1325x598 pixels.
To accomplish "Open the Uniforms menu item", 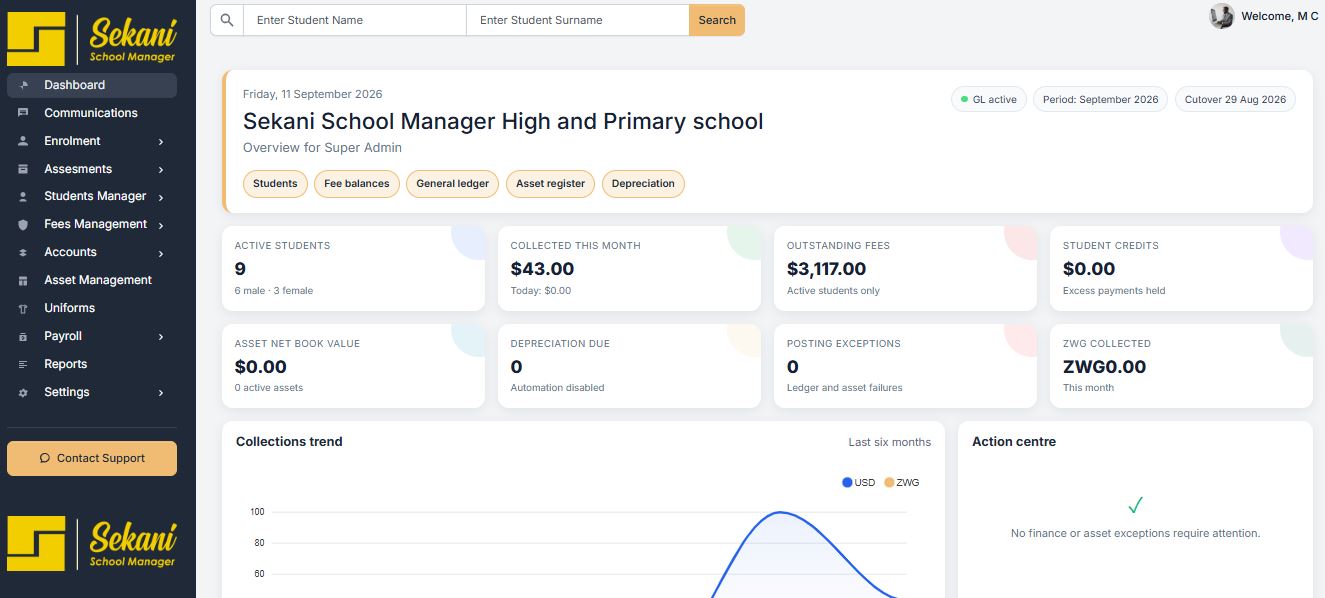I will pos(92,308).
